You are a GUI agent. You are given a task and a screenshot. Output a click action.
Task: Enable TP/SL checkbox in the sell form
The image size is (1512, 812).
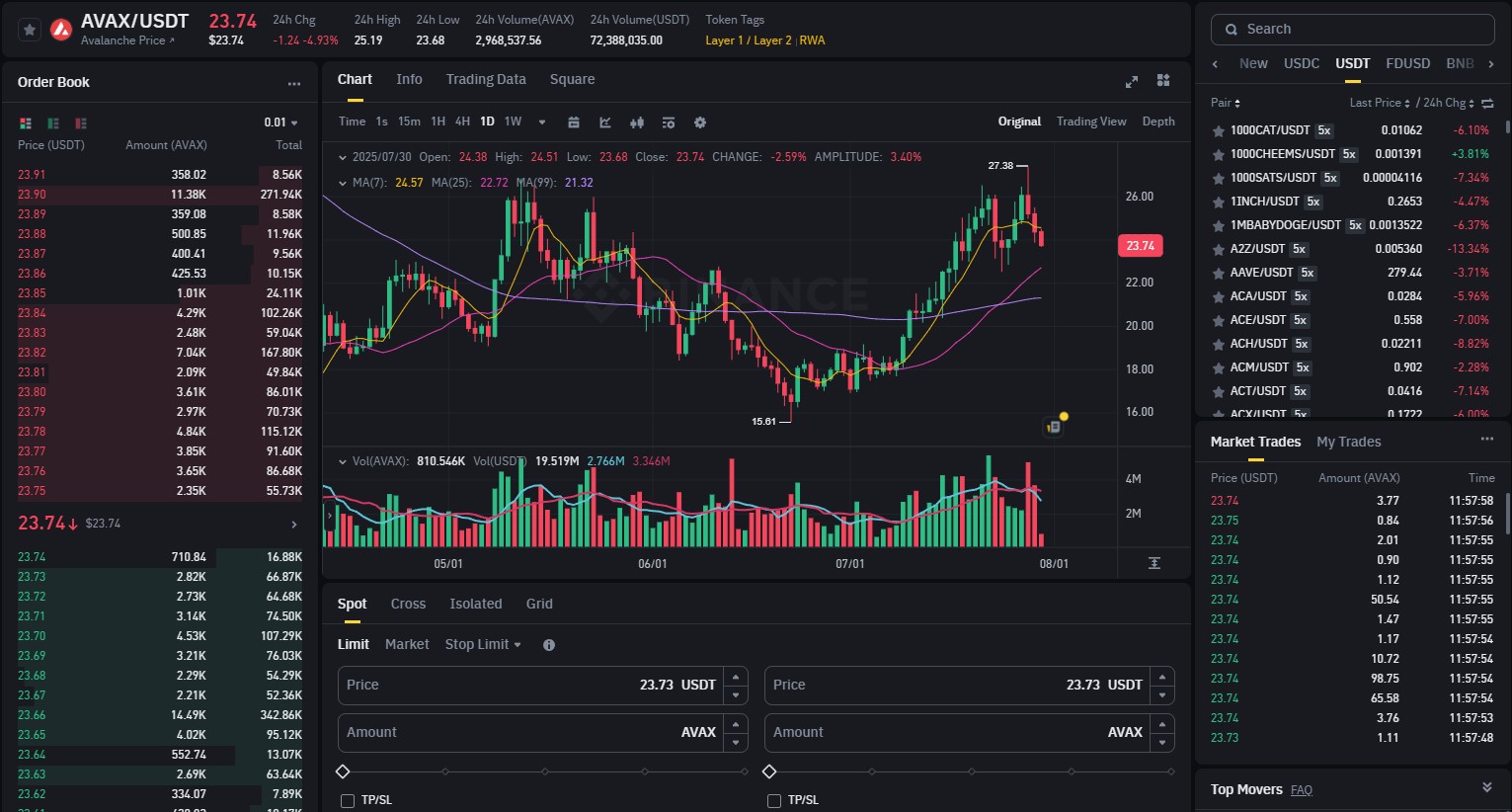pos(774,800)
